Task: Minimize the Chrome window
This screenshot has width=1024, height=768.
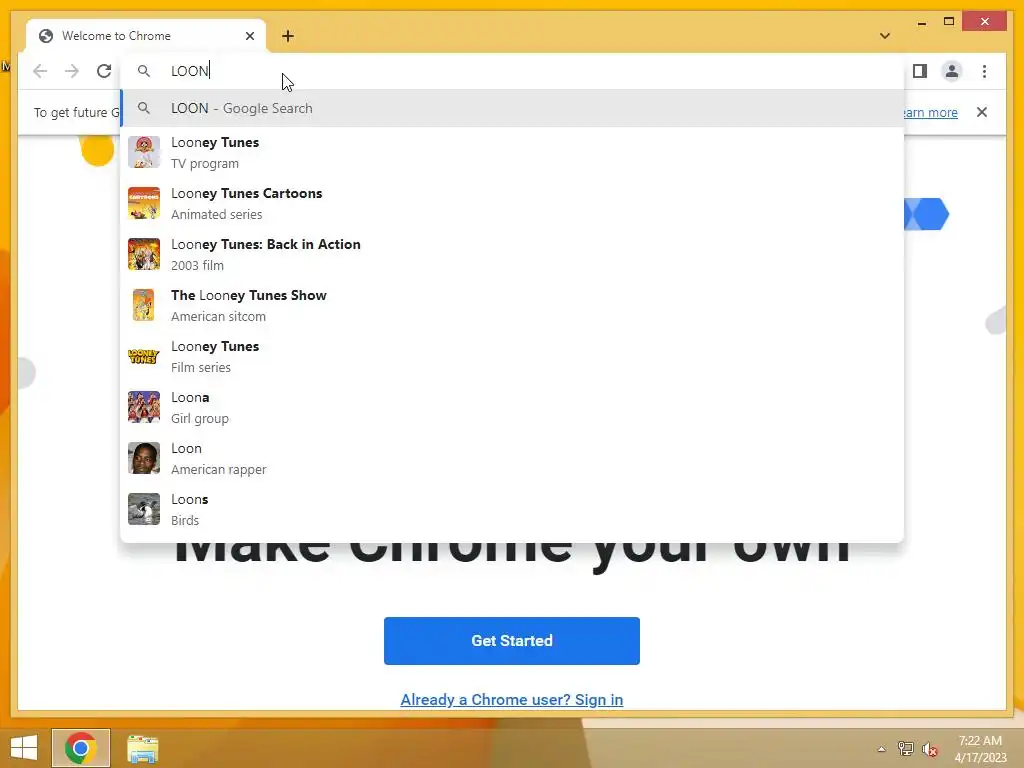Action: coord(921,22)
